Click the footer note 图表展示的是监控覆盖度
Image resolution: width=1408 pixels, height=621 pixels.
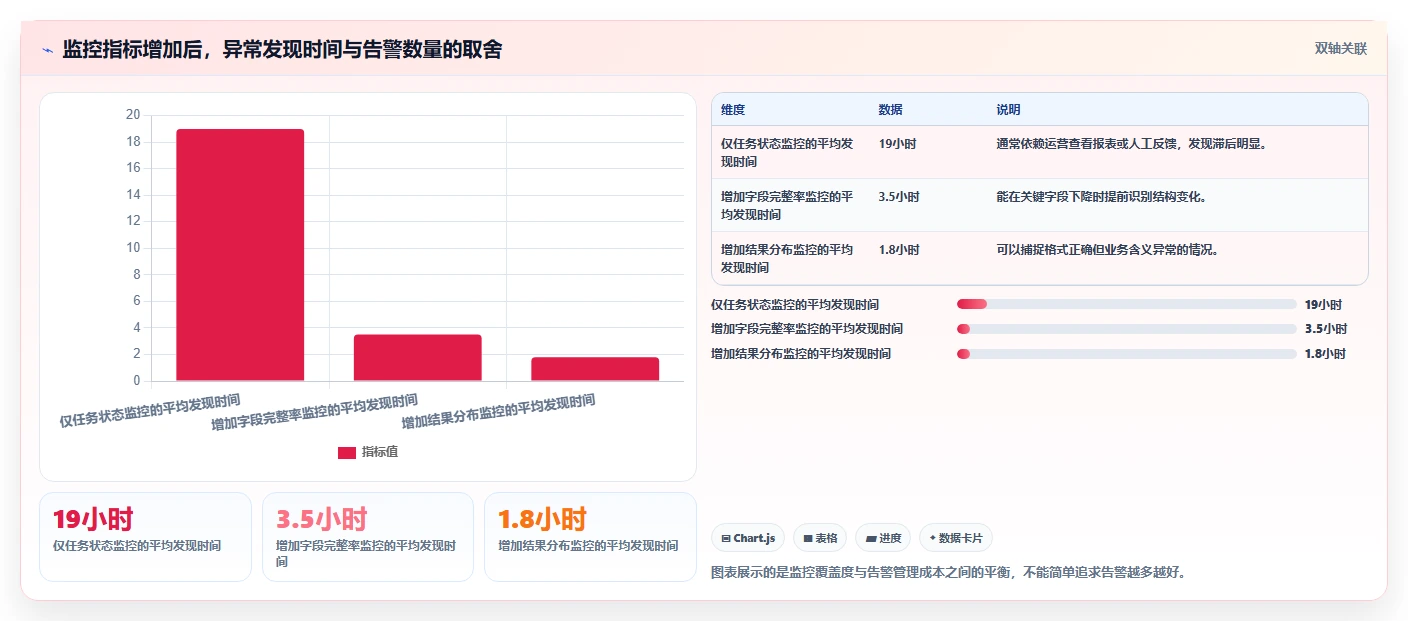[x=948, y=573]
